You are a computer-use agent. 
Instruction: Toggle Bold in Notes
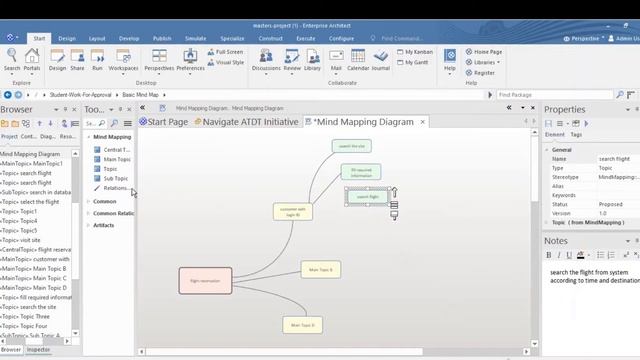[x=549, y=255]
